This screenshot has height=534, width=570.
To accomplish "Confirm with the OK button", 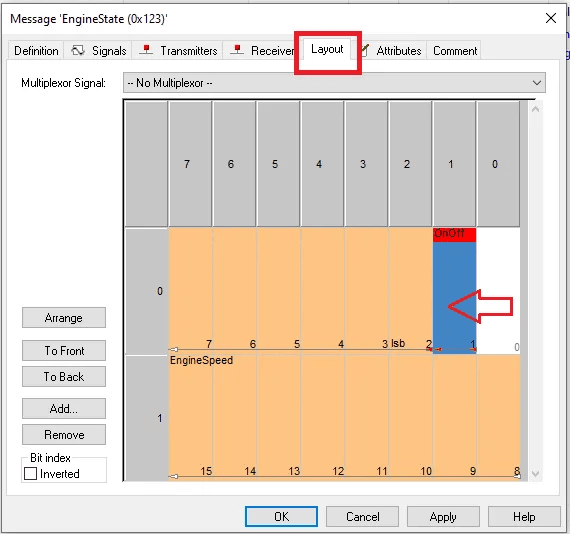I will (281, 516).
